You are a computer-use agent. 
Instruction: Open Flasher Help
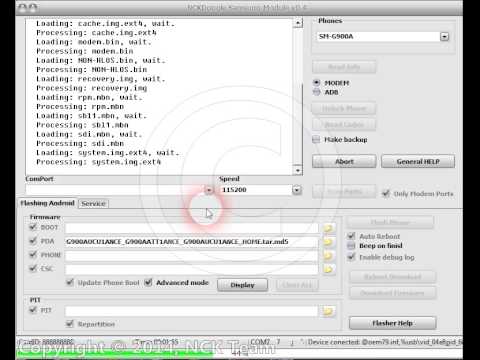pyautogui.click(x=392, y=323)
